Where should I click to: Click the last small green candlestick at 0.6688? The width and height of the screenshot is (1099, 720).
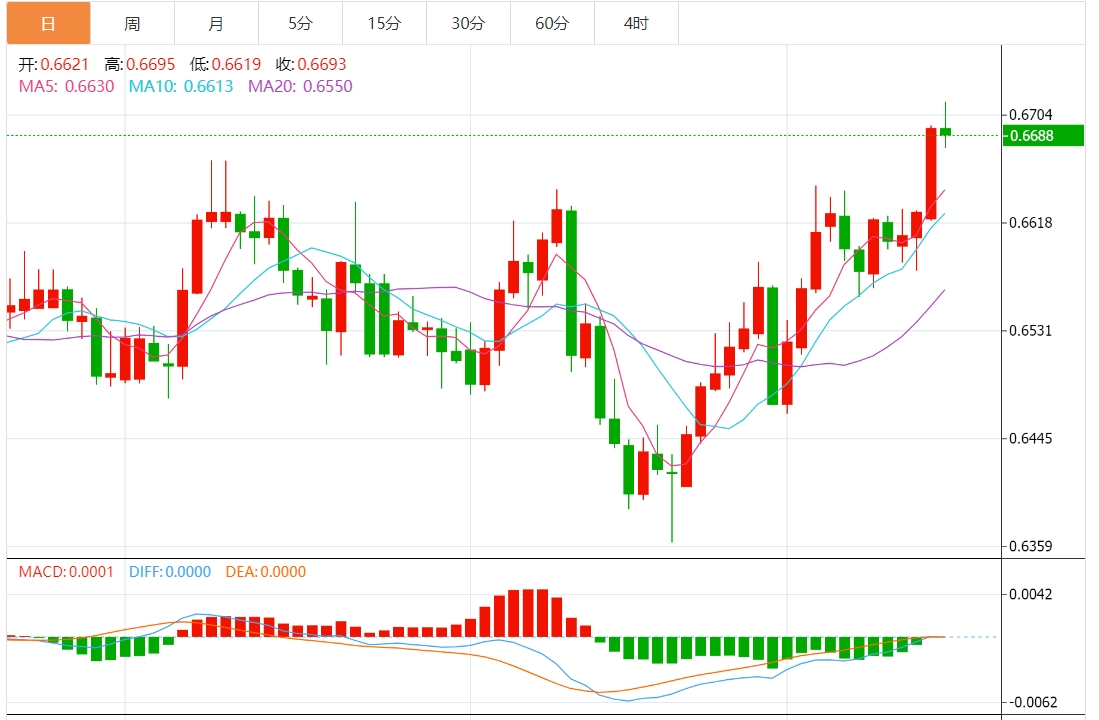click(x=946, y=131)
